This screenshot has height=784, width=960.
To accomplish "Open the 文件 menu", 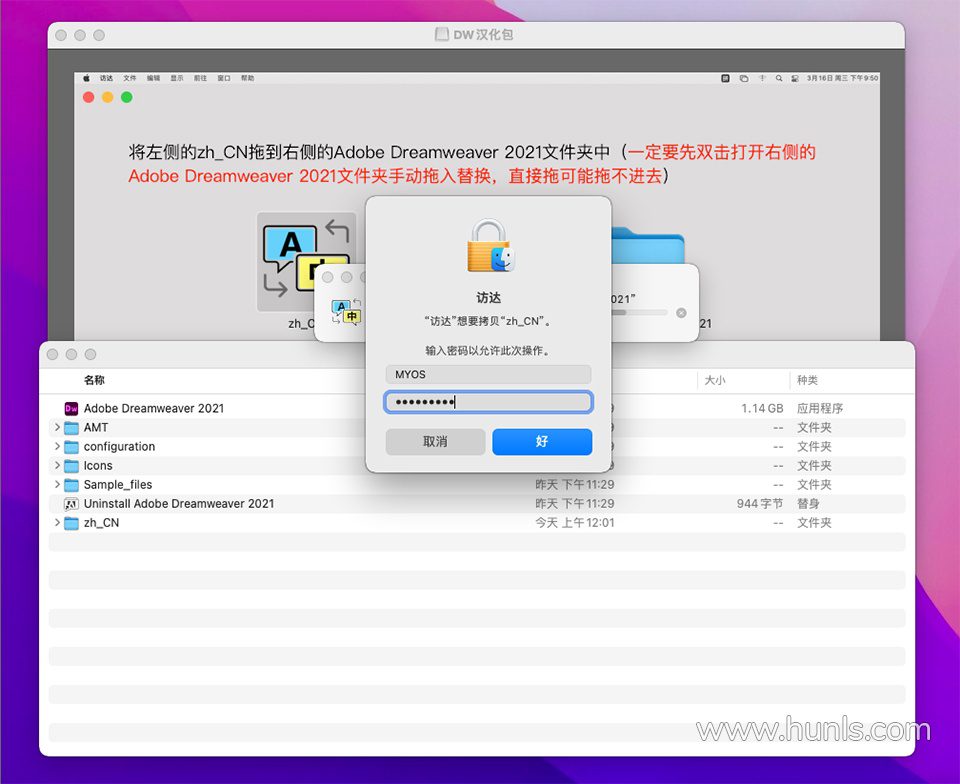I will (130, 78).
